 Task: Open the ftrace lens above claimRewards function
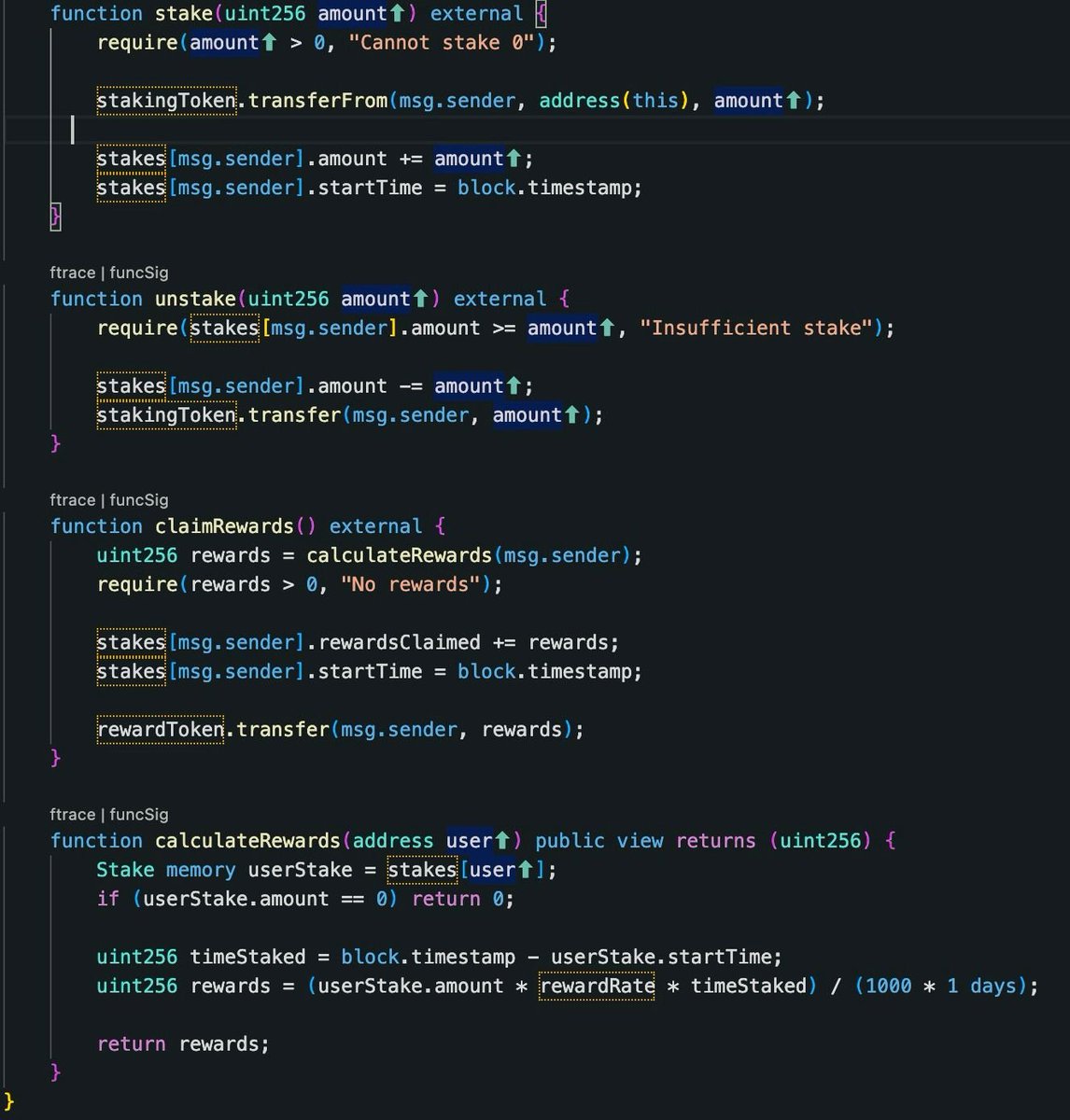point(73,499)
